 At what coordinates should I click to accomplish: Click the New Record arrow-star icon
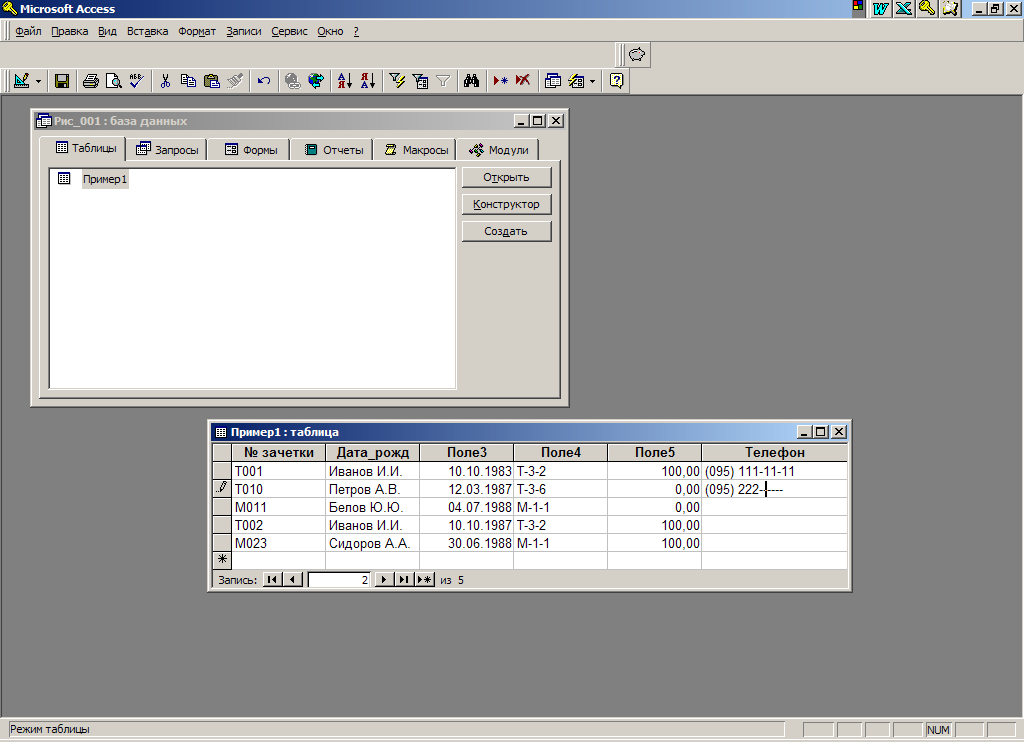(x=500, y=81)
